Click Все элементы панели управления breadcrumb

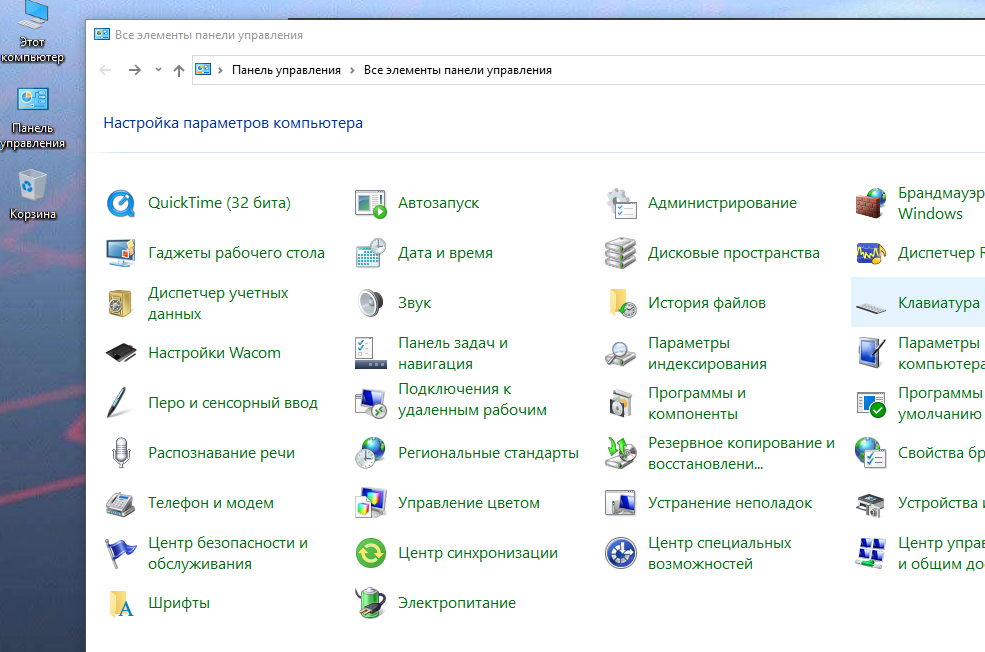click(x=458, y=70)
